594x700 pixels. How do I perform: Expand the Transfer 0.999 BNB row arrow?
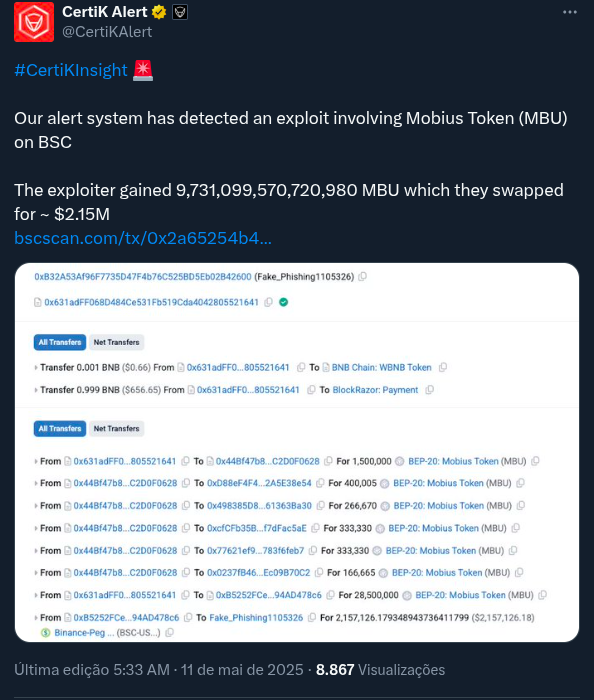click(36, 390)
